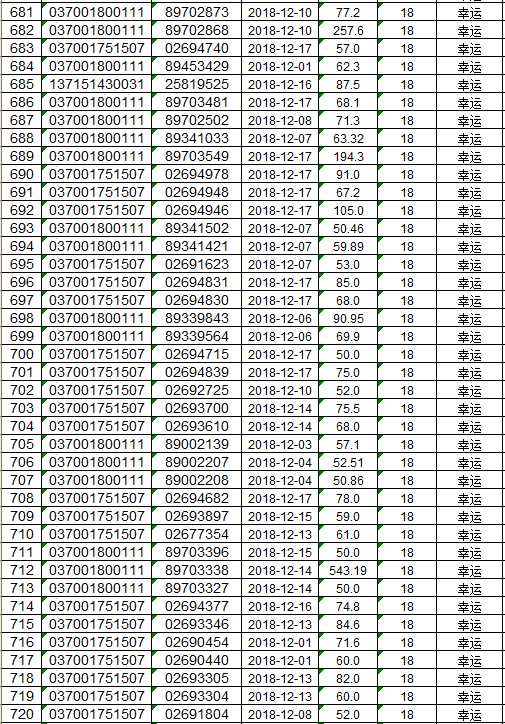Click date cell in row 716
This screenshot has width=505, height=724.
coord(280,643)
